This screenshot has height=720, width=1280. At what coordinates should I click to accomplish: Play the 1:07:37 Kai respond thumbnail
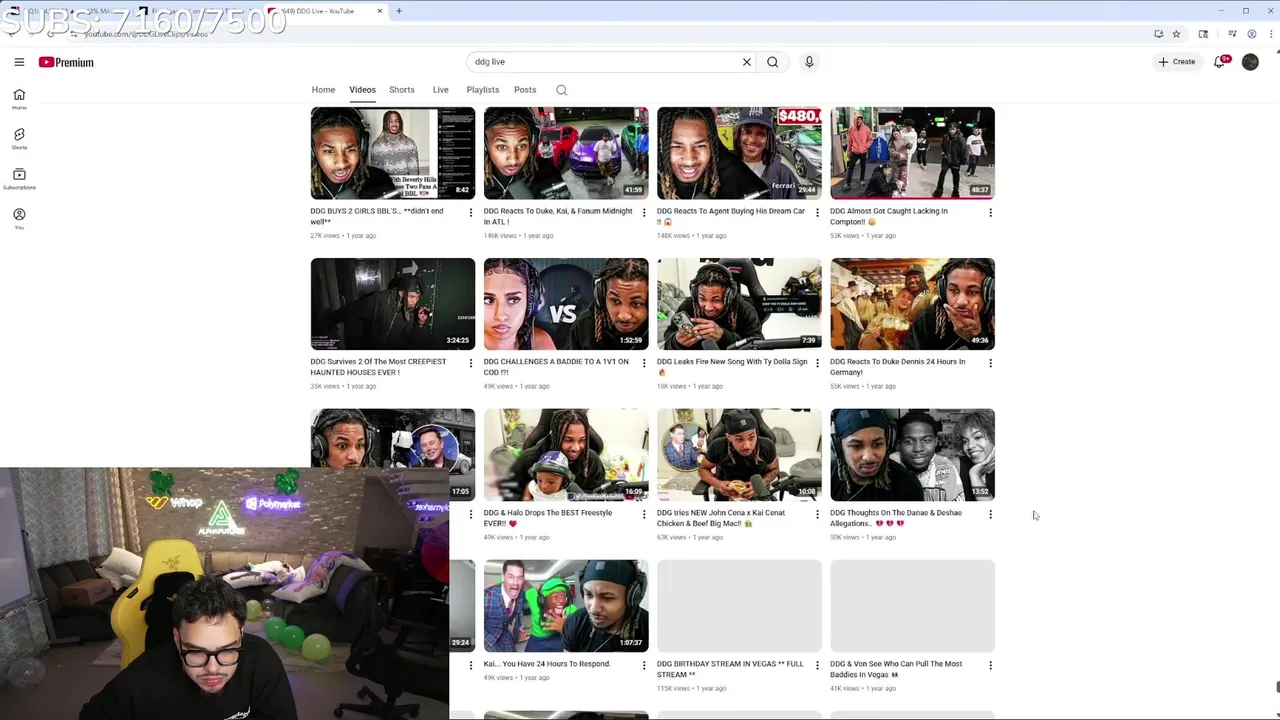[566, 606]
